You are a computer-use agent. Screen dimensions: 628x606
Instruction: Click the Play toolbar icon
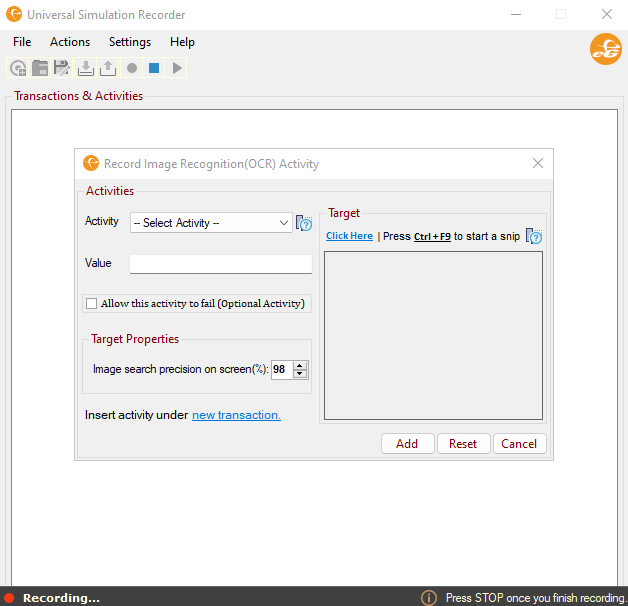177,68
